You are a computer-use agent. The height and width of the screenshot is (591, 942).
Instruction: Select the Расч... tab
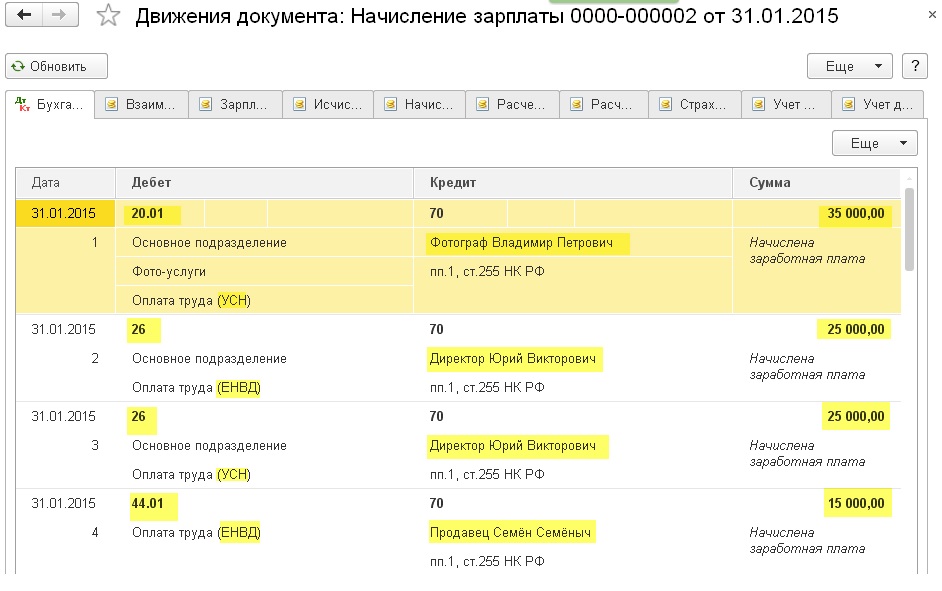(x=604, y=105)
